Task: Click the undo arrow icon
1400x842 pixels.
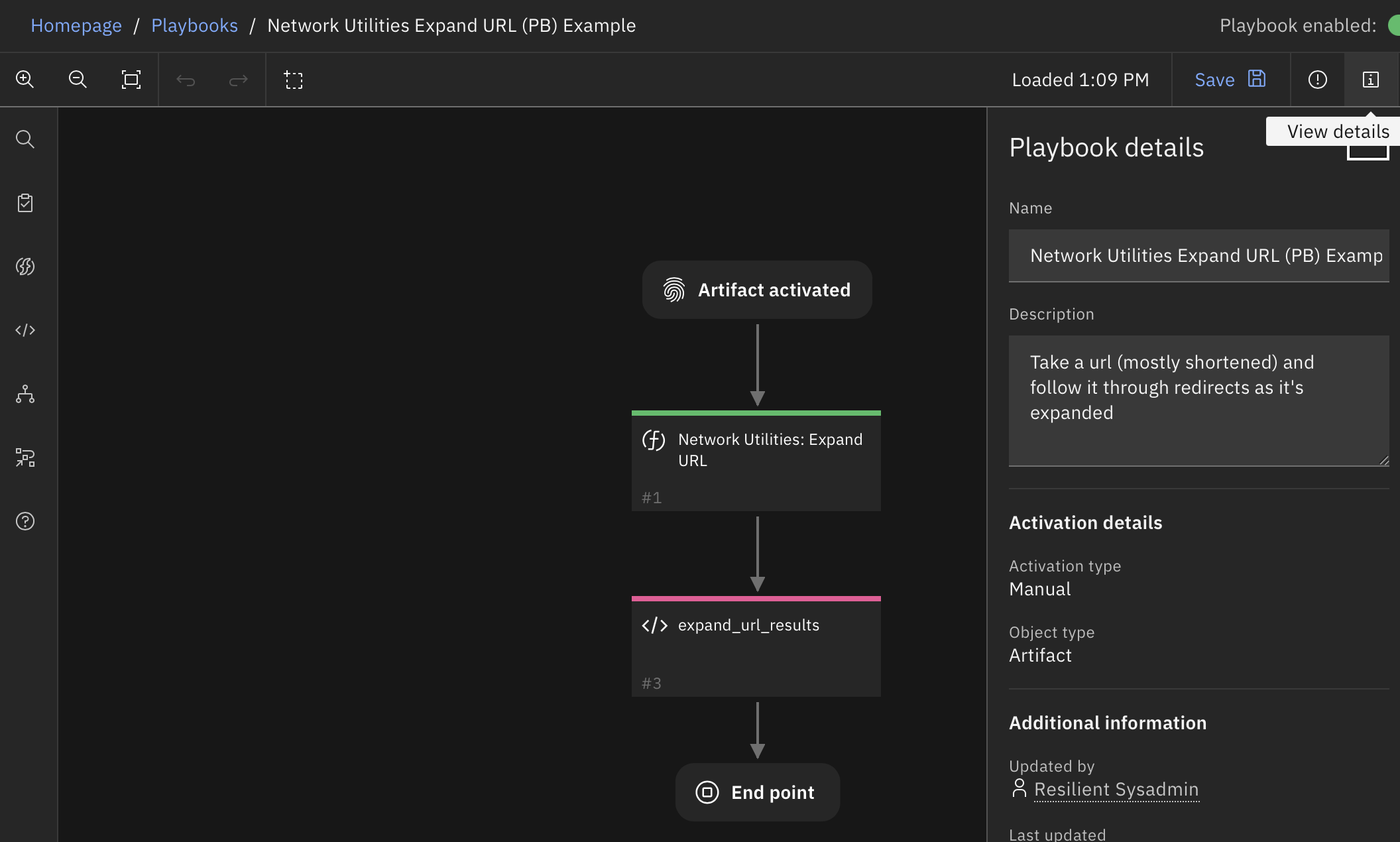Action: pyautogui.click(x=185, y=79)
